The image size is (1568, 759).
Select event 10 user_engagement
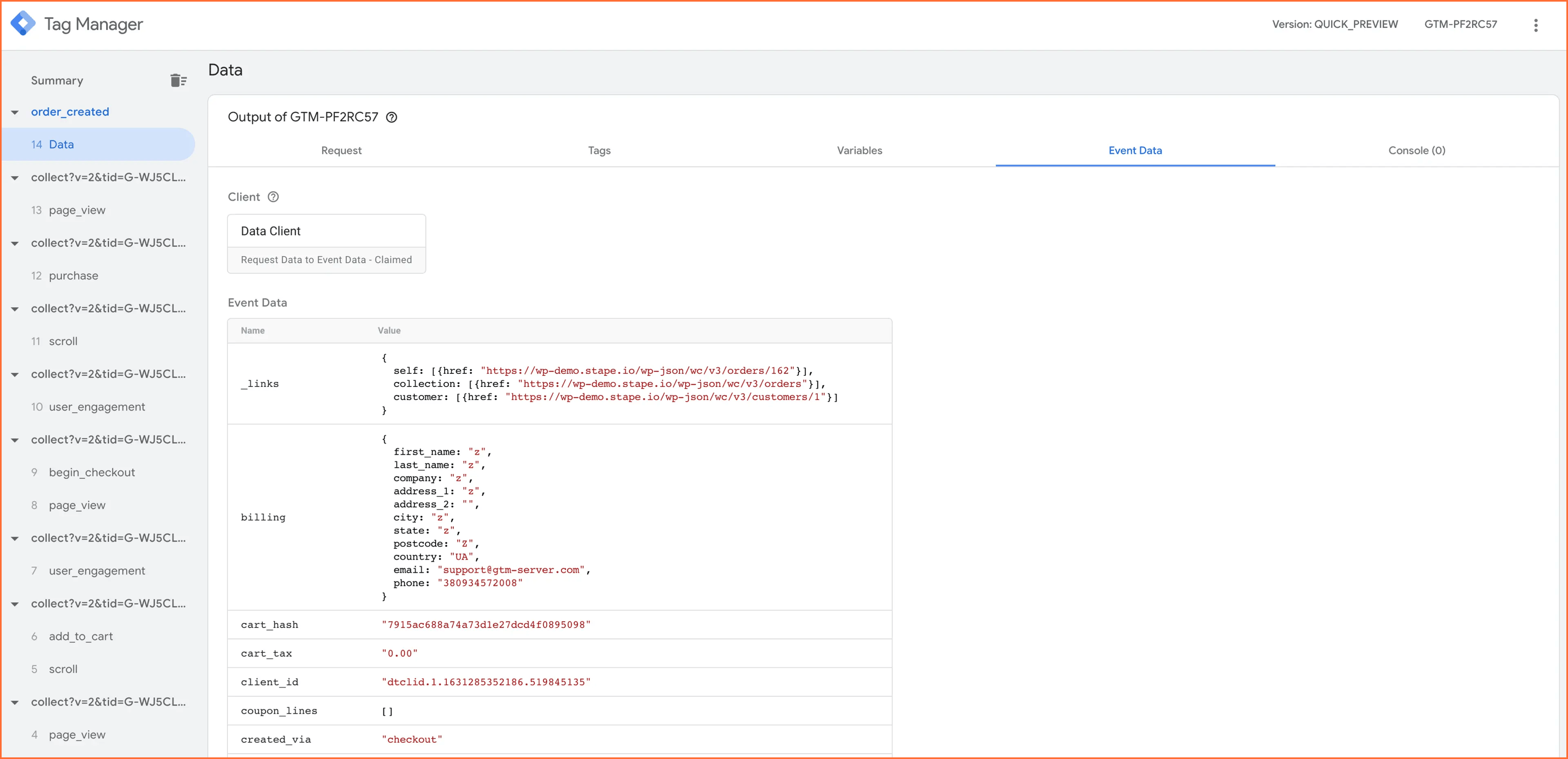(98, 407)
